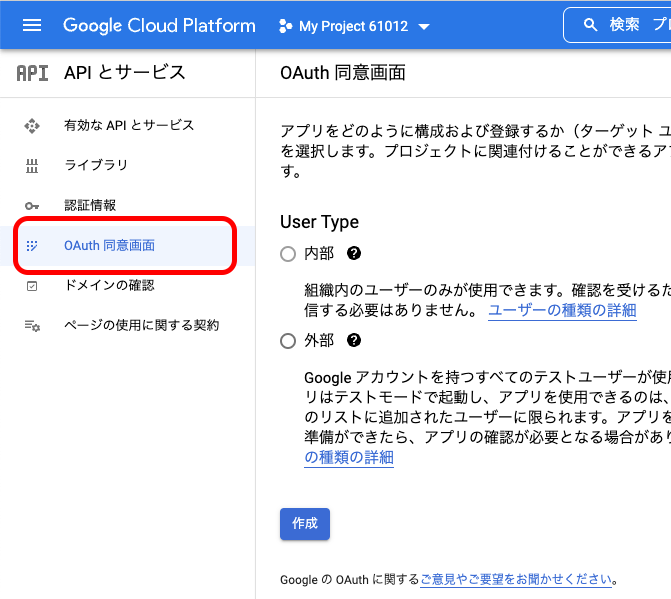Click the blue 作成 button
Screen dimensions: 671x599
click(304, 524)
